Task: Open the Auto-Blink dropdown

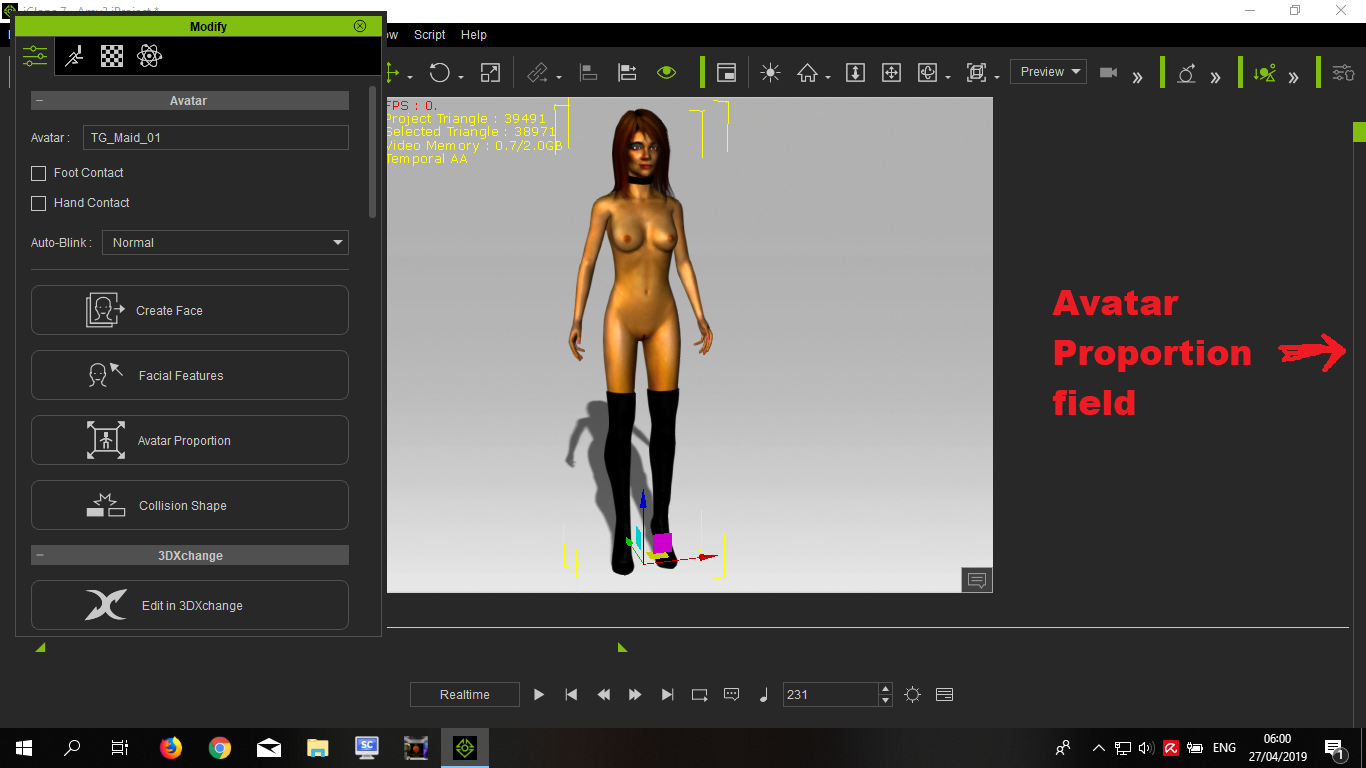Action: pyautogui.click(x=225, y=242)
